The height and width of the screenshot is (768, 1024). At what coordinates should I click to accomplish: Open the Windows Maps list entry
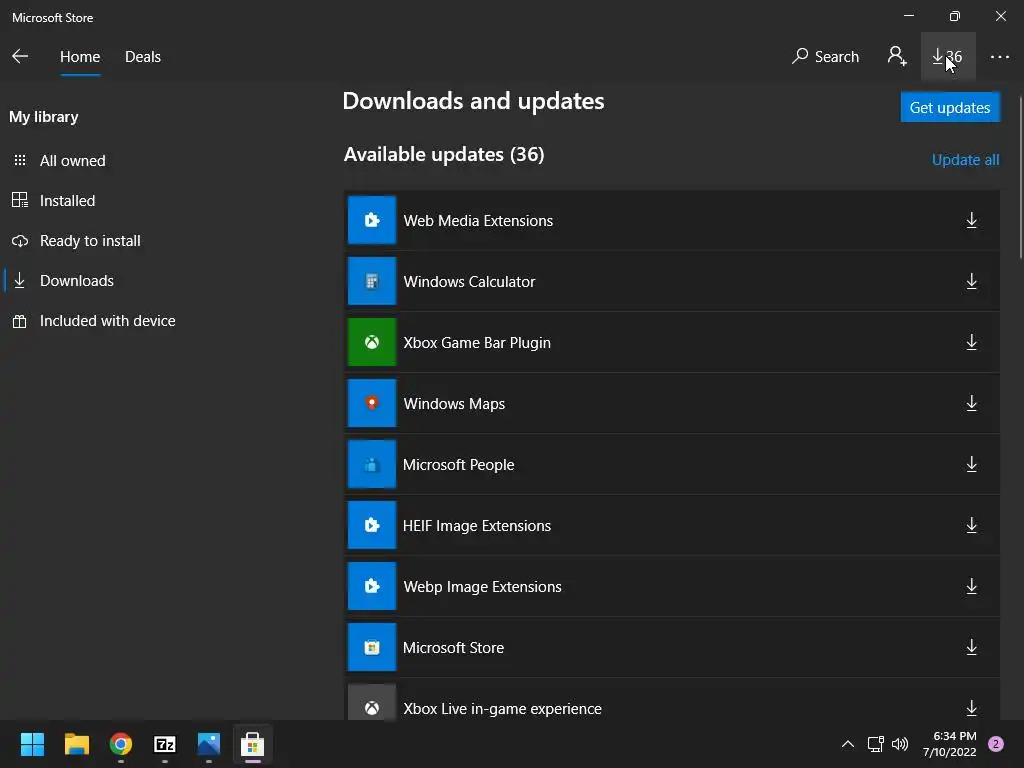[672, 404]
